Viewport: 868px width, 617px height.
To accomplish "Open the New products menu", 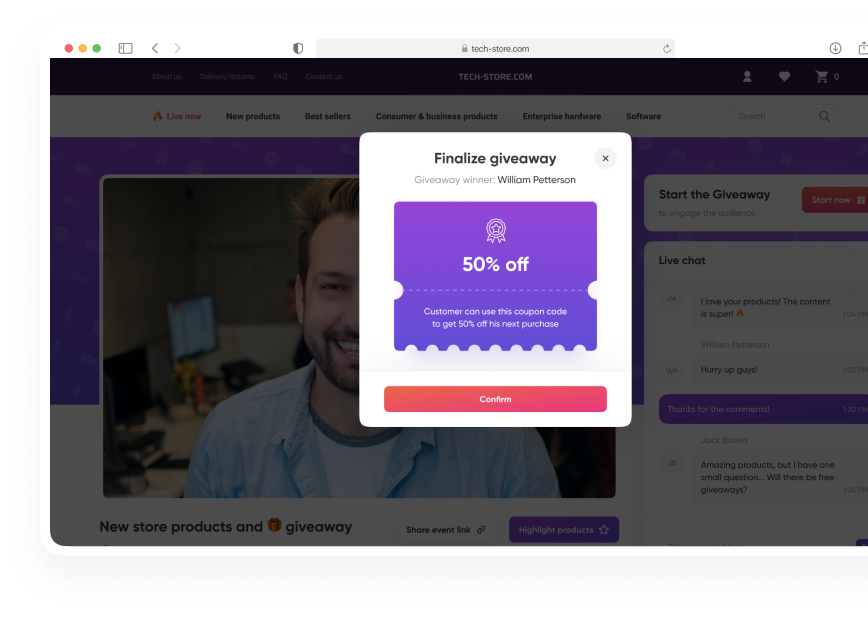I will pos(253,116).
